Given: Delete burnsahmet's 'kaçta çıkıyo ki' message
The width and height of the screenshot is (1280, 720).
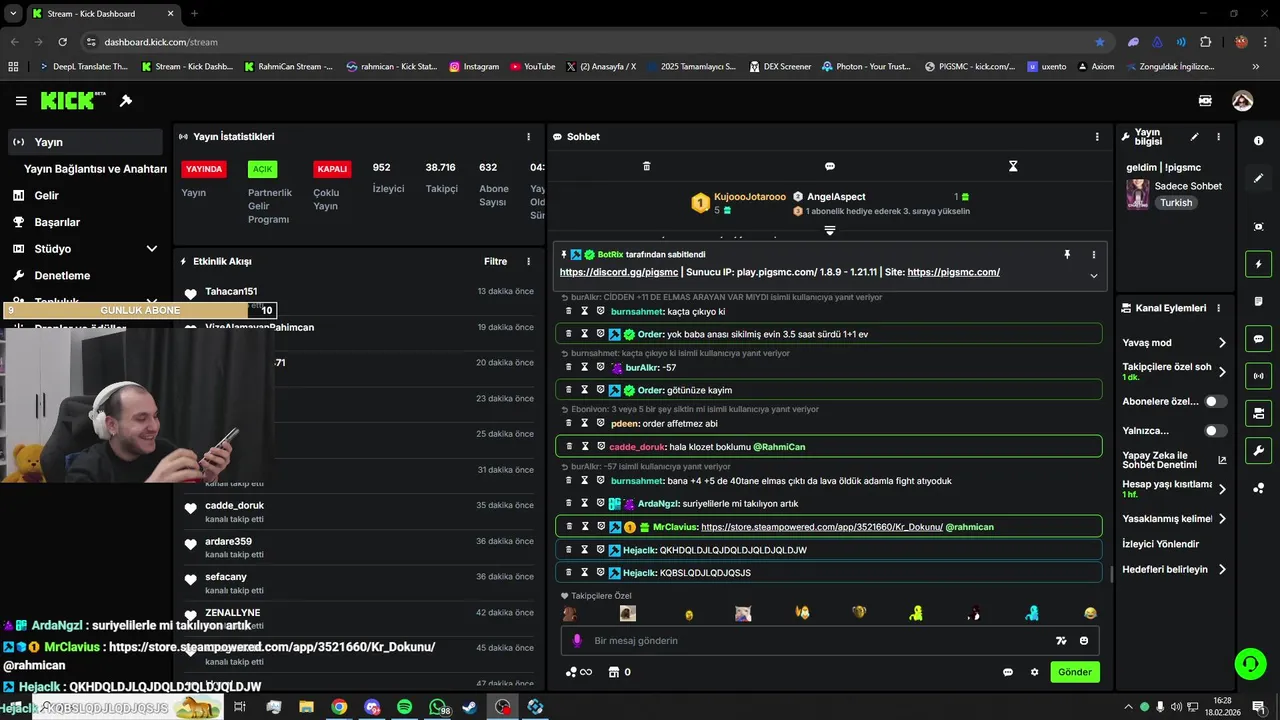Looking at the screenshot, I should (569, 312).
